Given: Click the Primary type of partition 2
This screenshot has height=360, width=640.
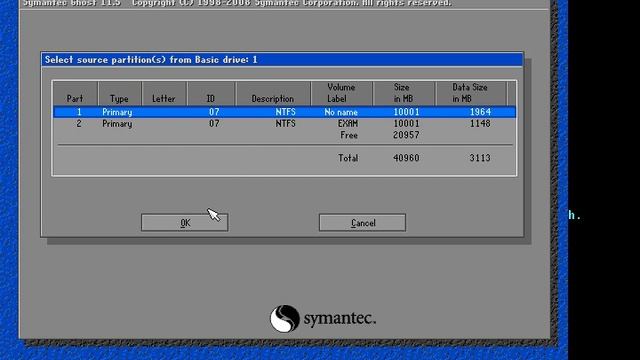Looking at the screenshot, I should [x=117, y=124].
